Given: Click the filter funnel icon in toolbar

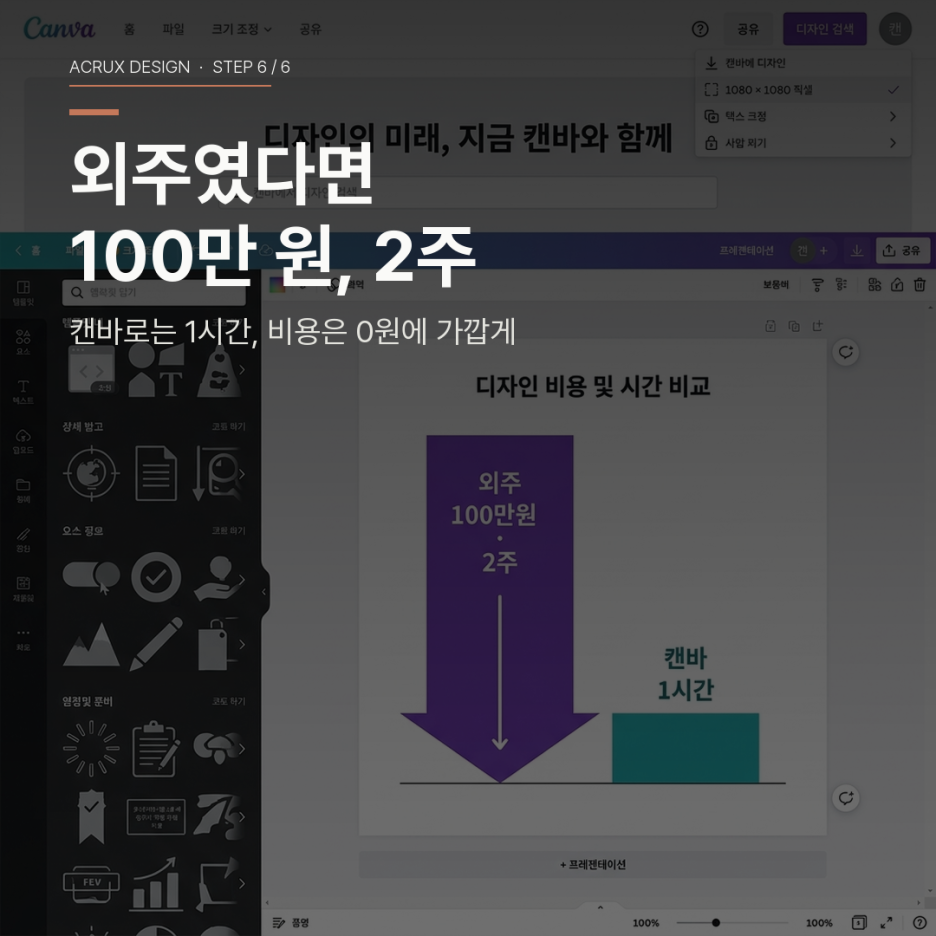Looking at the screenshot, I should click(817, 285).
